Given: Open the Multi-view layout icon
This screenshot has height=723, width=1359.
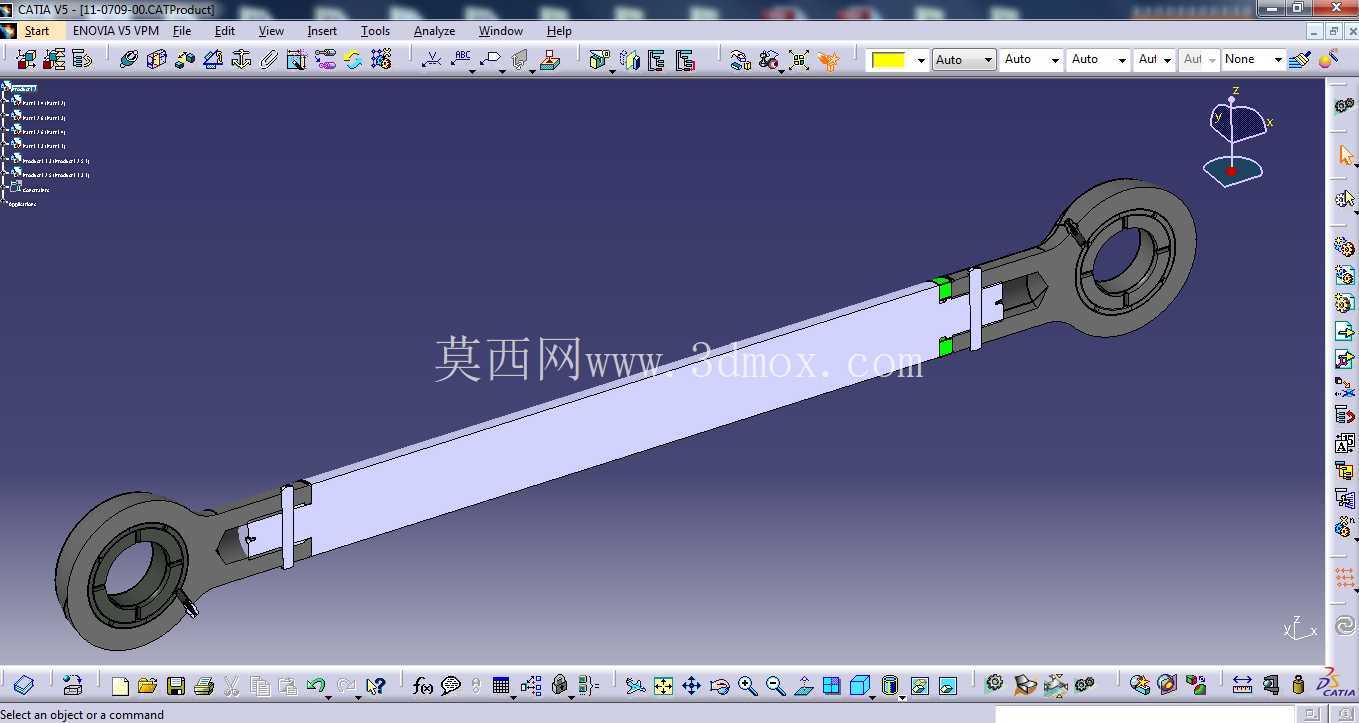Looking at the screenshot, I should pos(832,686).
